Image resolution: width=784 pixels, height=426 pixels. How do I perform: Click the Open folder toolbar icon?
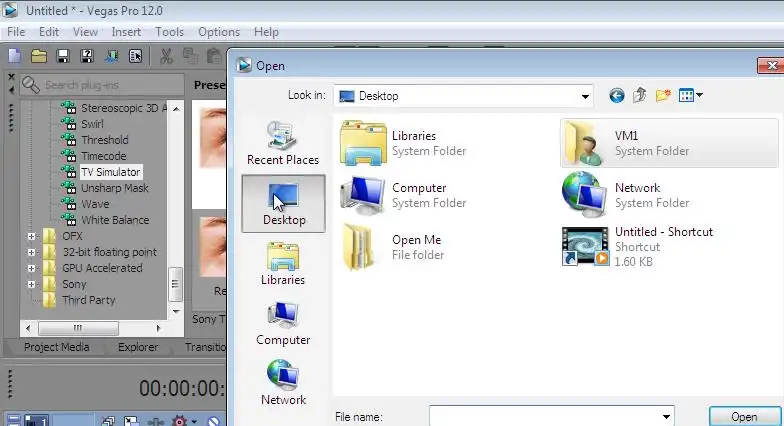point(38,56)
